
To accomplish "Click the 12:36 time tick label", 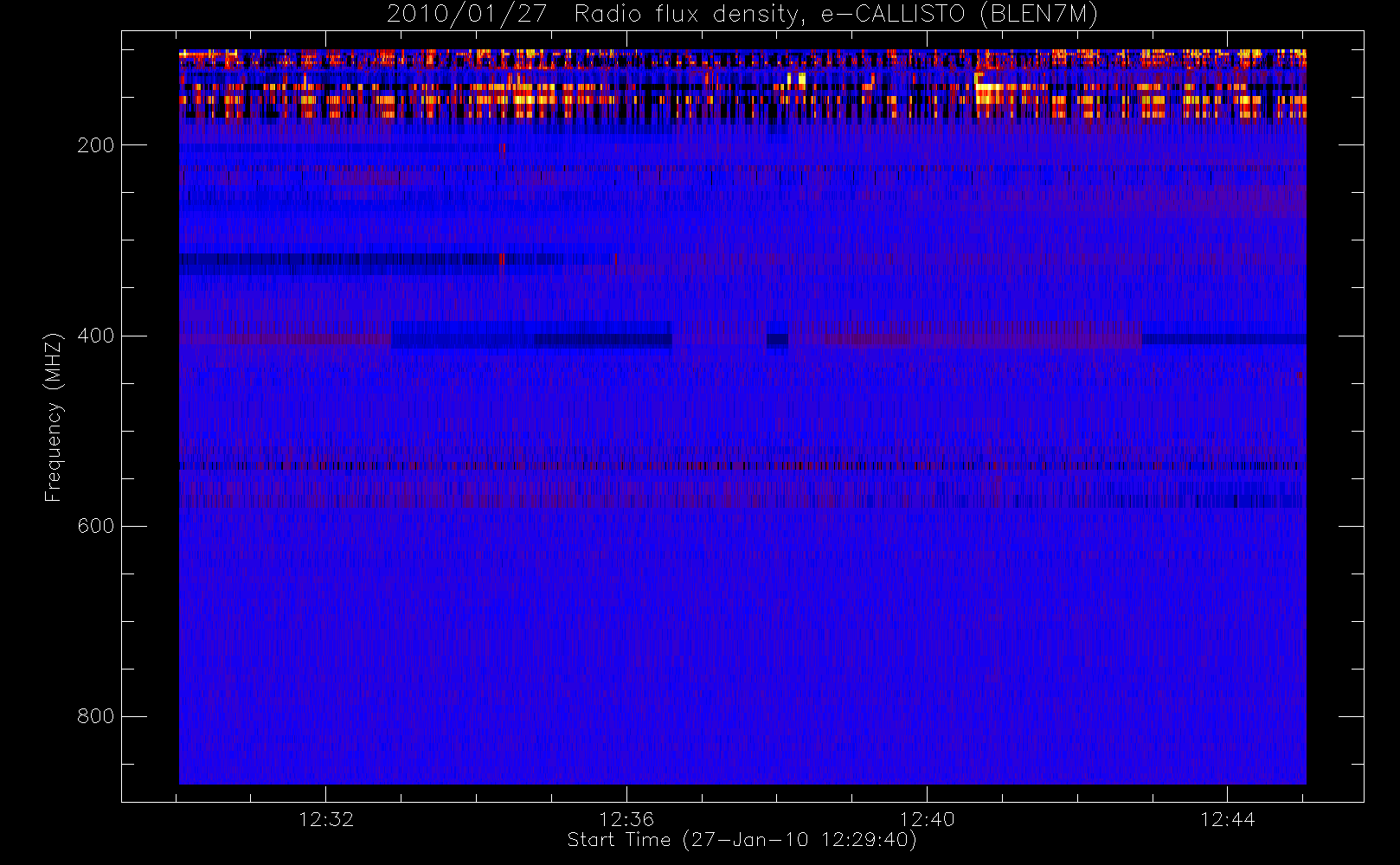I will coord(626,819).
